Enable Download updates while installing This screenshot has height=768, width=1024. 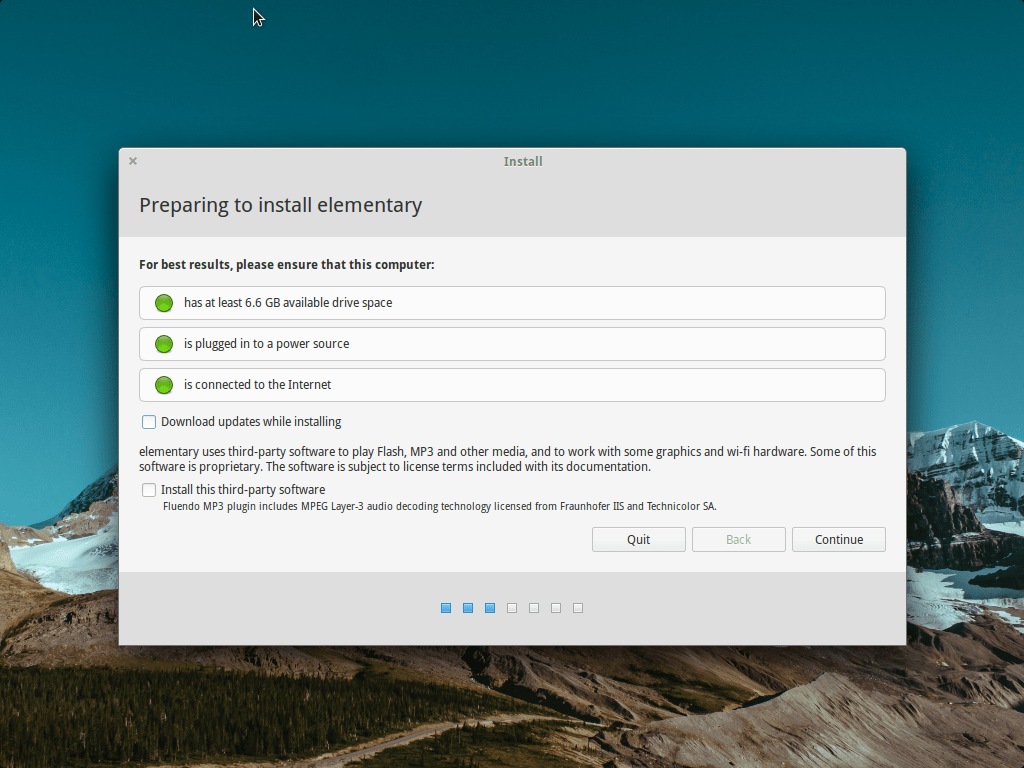149,421
